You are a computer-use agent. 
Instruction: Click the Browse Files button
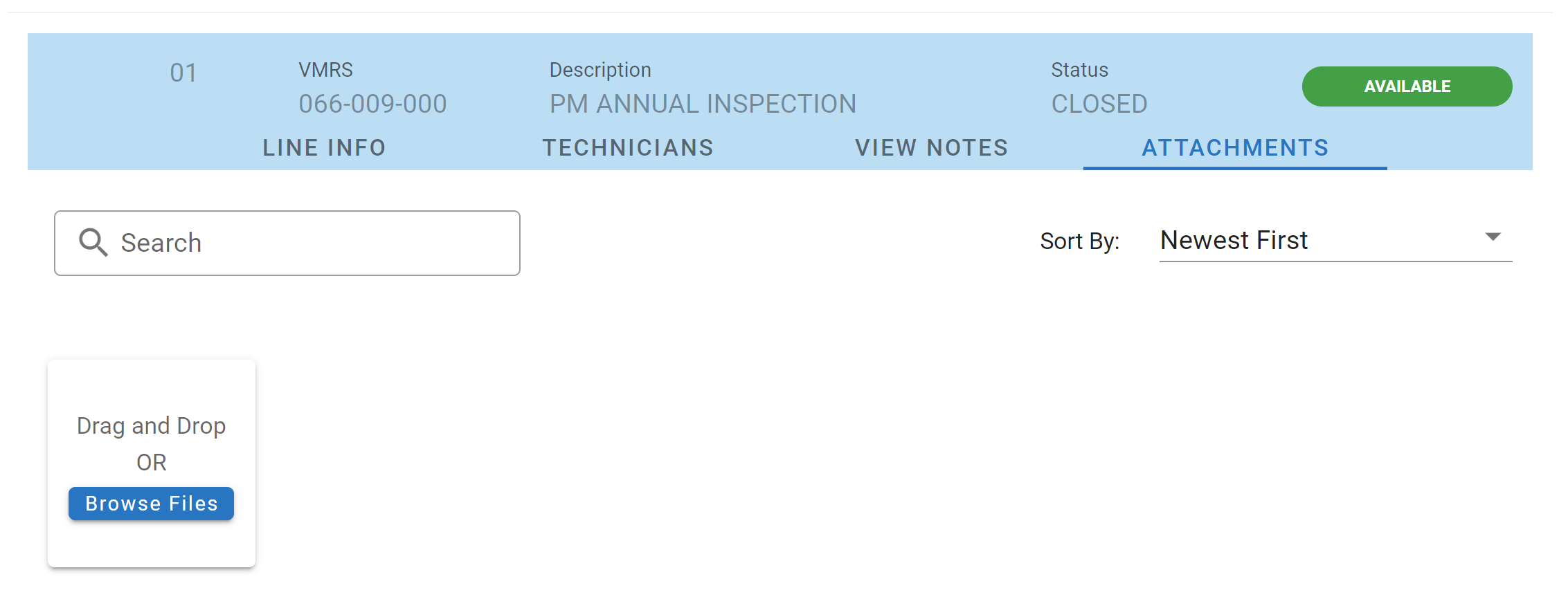[151, 504]
